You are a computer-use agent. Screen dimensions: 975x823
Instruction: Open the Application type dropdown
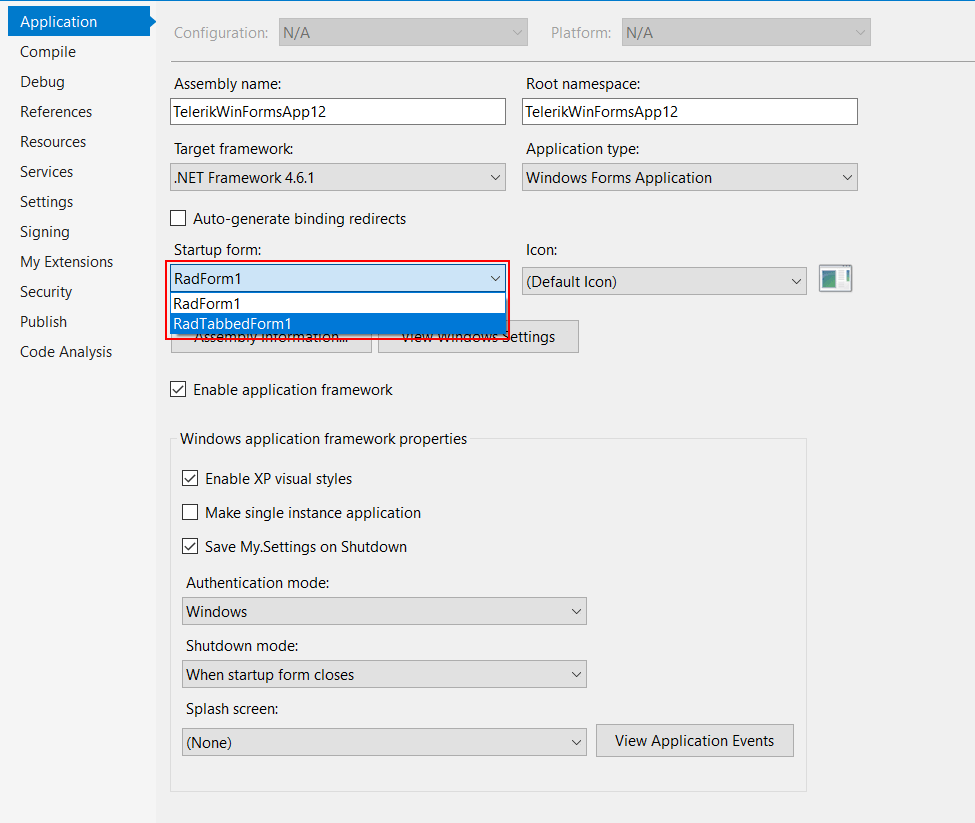(x=846, y=176)
